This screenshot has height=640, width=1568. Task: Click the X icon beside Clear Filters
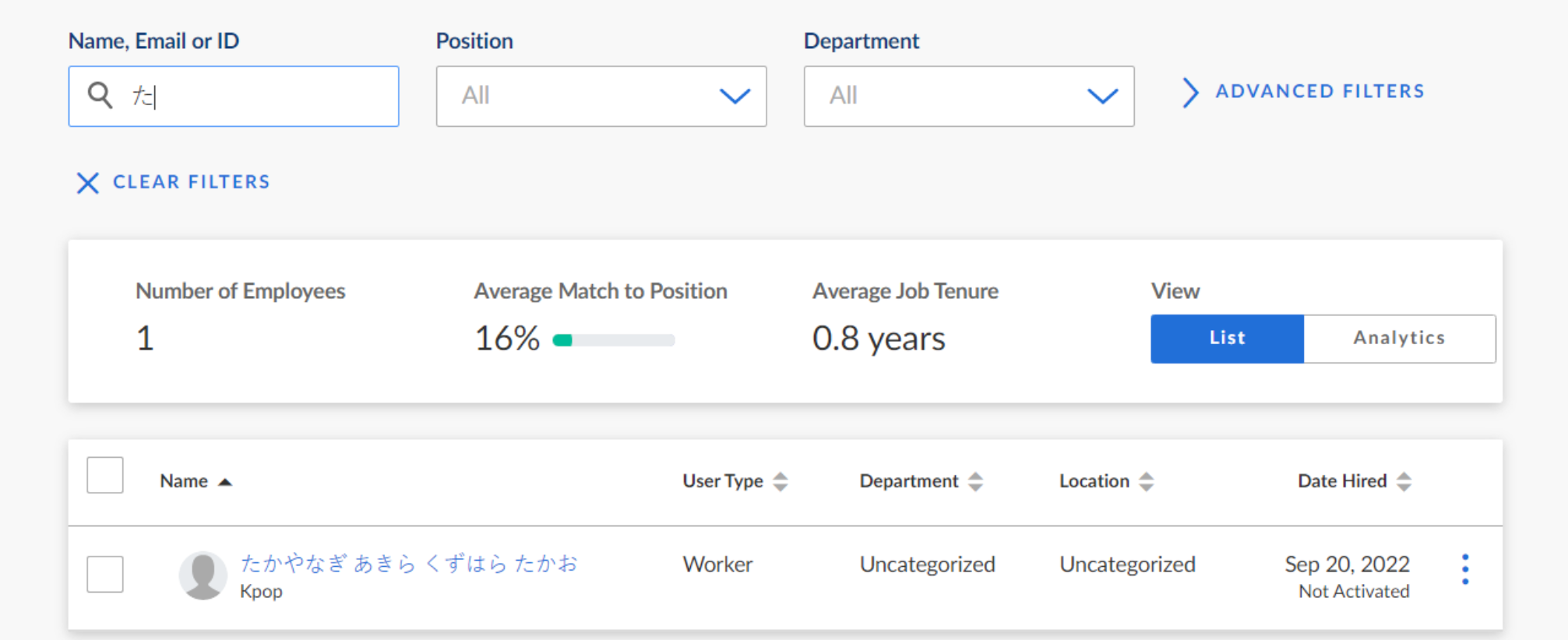87,183
